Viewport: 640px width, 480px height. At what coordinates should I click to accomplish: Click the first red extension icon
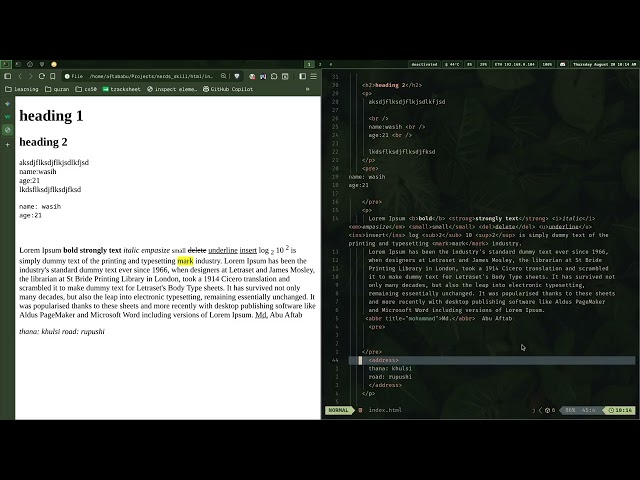(x=252, y=76)
